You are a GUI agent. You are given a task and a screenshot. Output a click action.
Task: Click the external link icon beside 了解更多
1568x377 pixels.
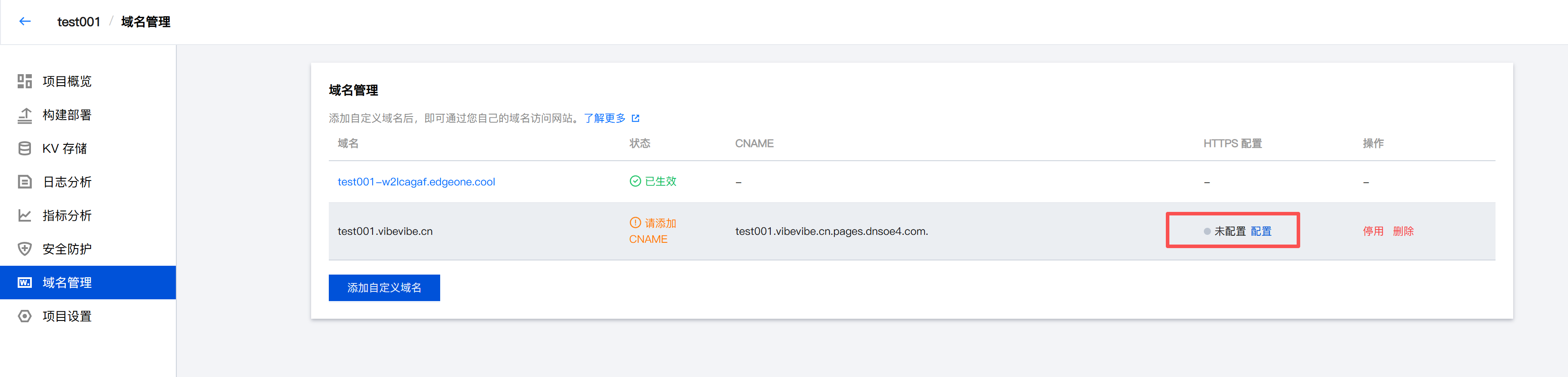point(636,119)
